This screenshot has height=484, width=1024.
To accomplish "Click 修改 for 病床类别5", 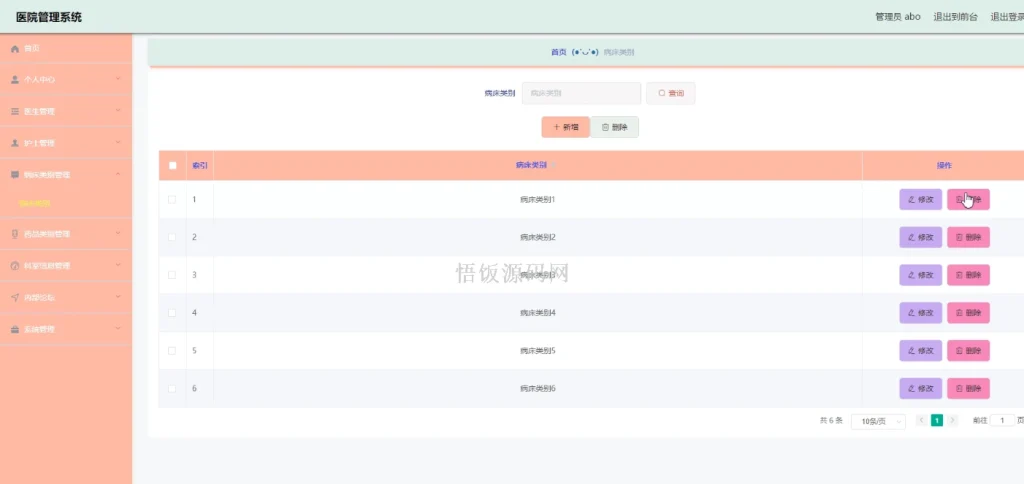I will 921,351.
